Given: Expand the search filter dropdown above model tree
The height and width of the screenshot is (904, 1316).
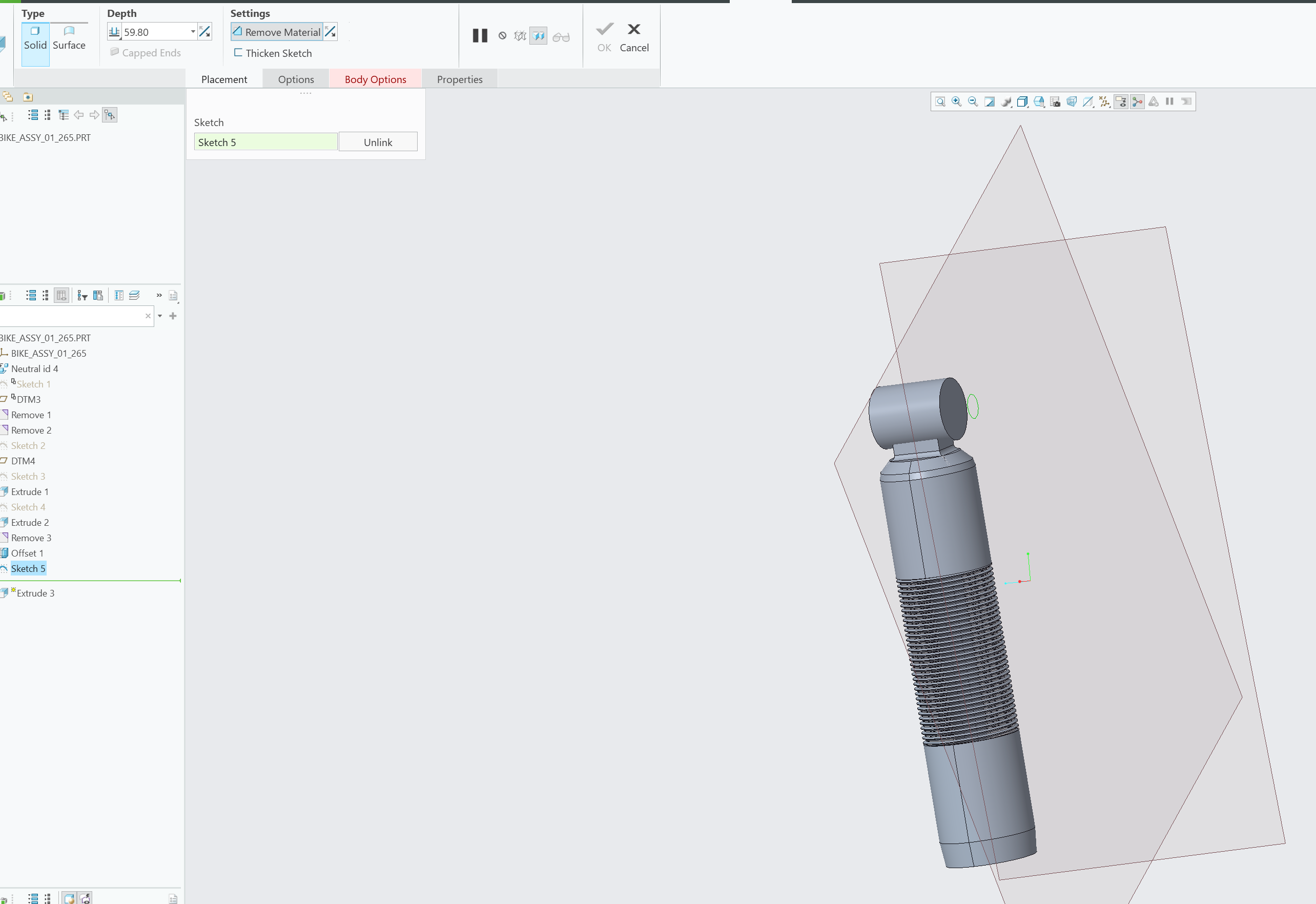Looking at the screenshot, I should pos(159,316).
